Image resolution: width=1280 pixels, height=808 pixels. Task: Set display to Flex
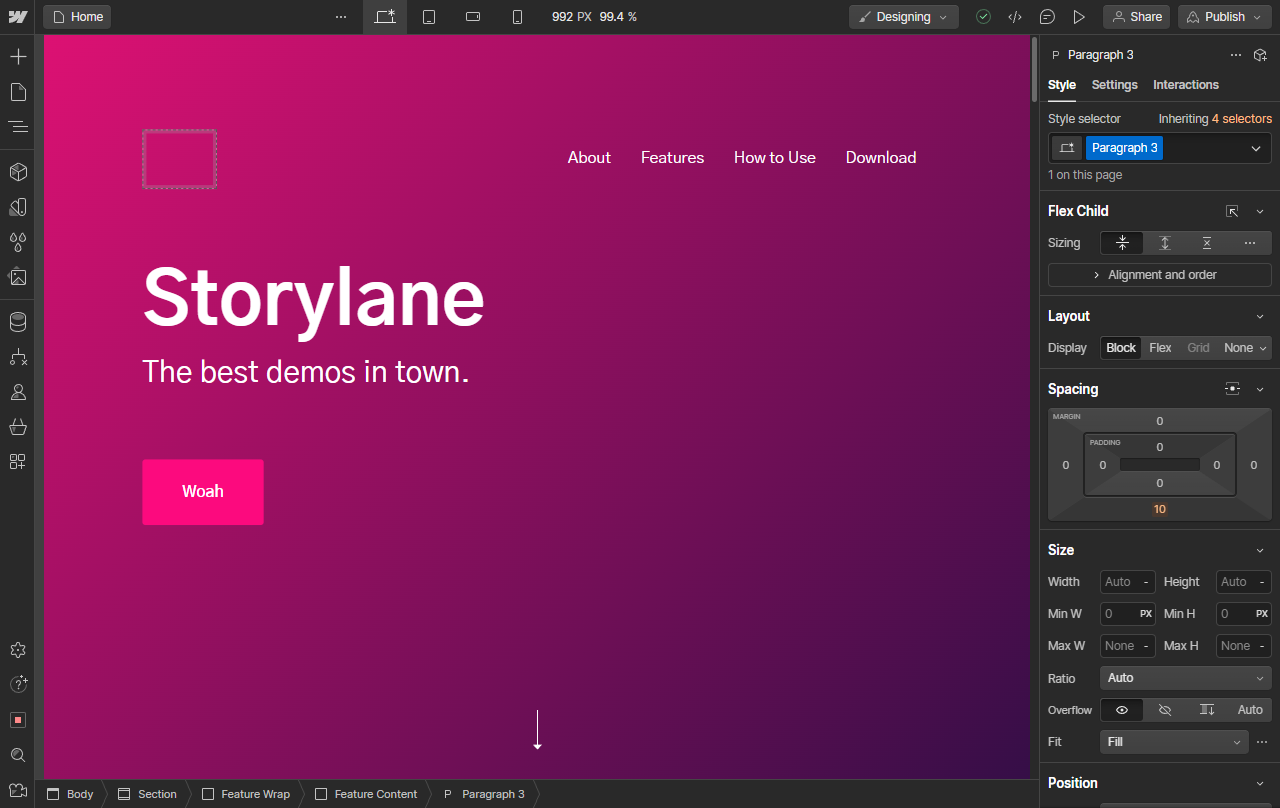[x=1160, y=348]
